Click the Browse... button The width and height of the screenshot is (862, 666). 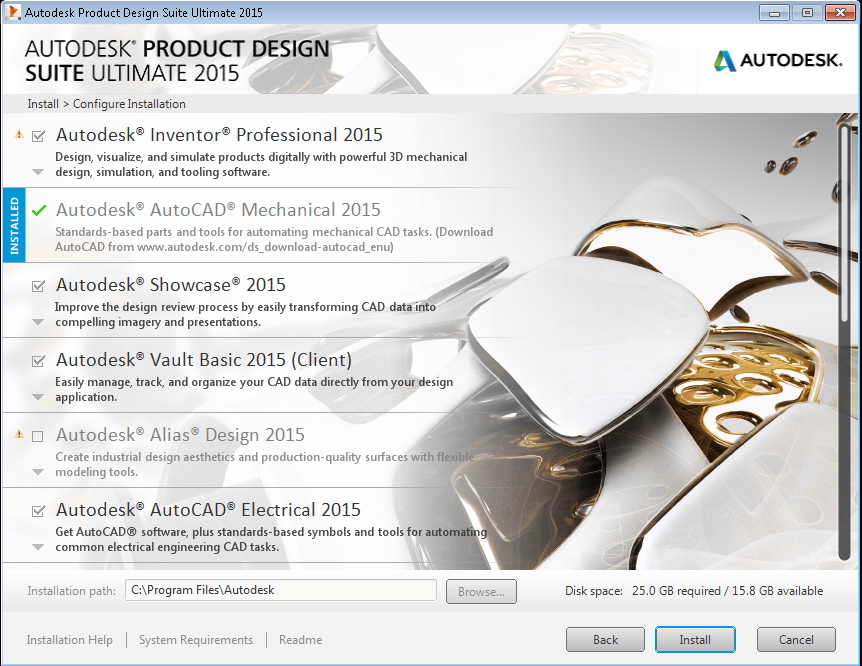pos(481,592)
